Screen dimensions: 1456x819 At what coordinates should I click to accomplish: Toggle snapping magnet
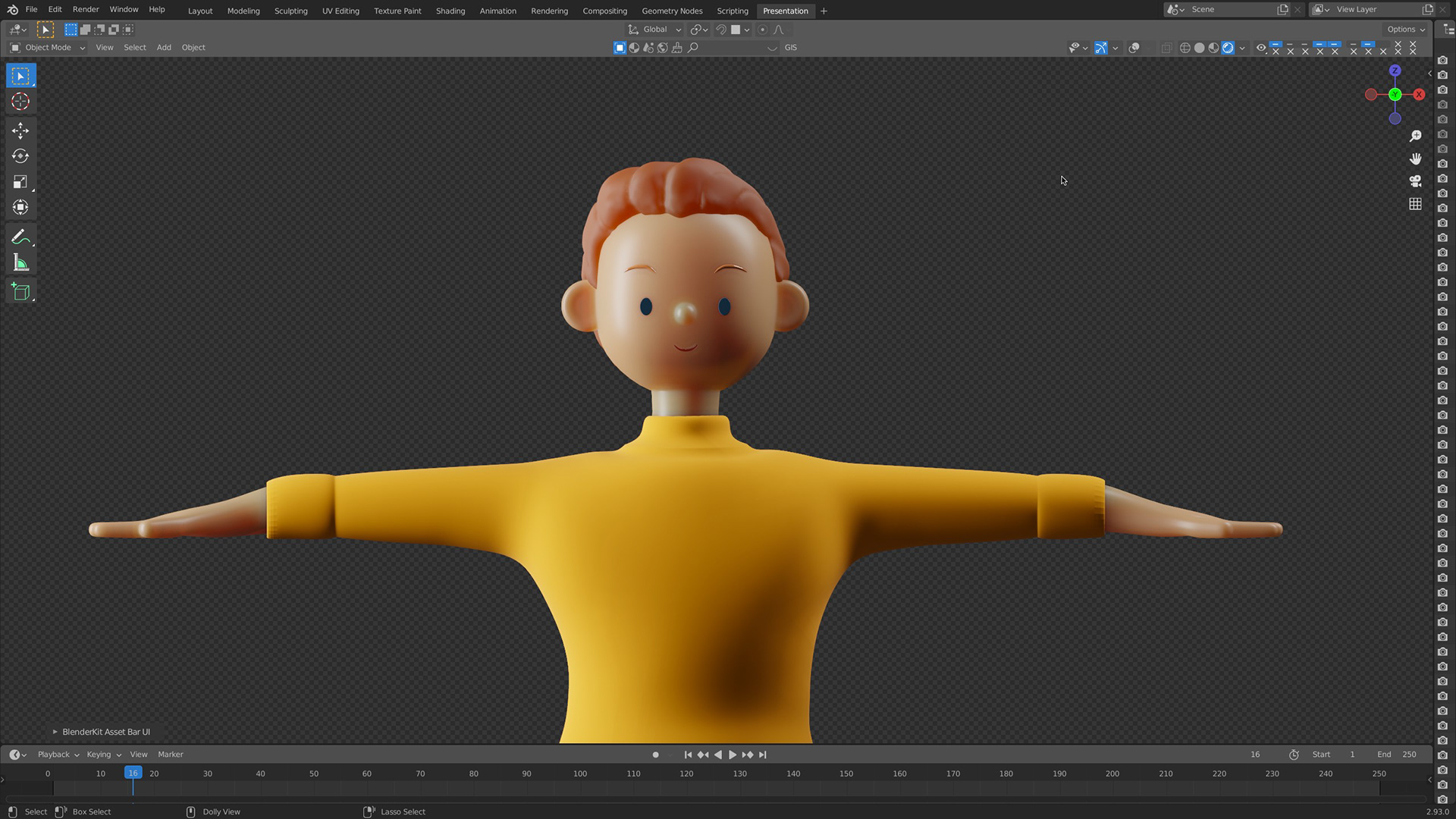721,30
